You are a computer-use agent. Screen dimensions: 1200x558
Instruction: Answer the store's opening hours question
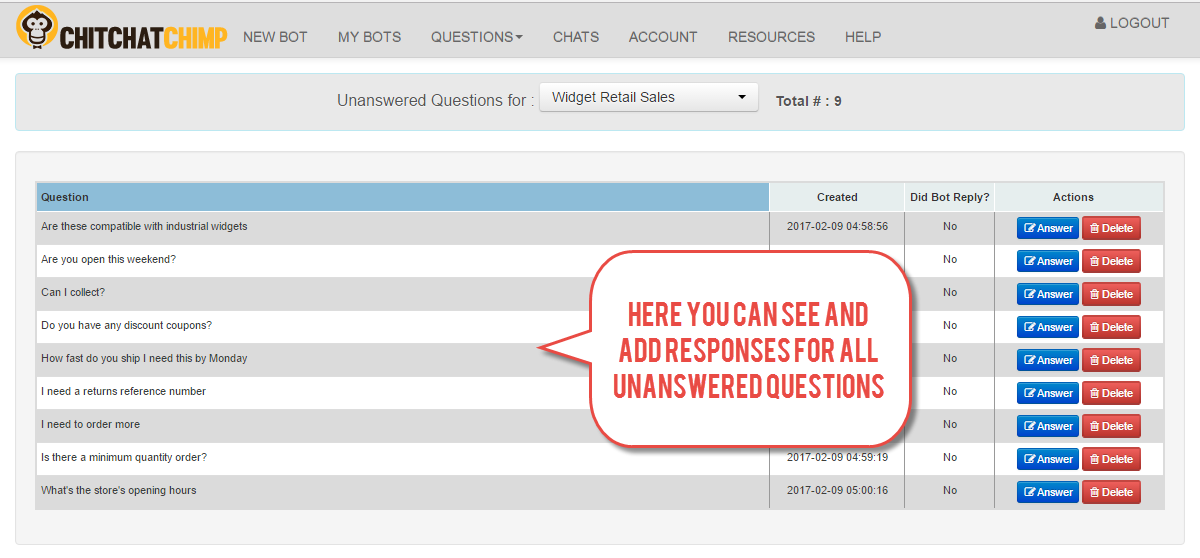point(1048,492)
